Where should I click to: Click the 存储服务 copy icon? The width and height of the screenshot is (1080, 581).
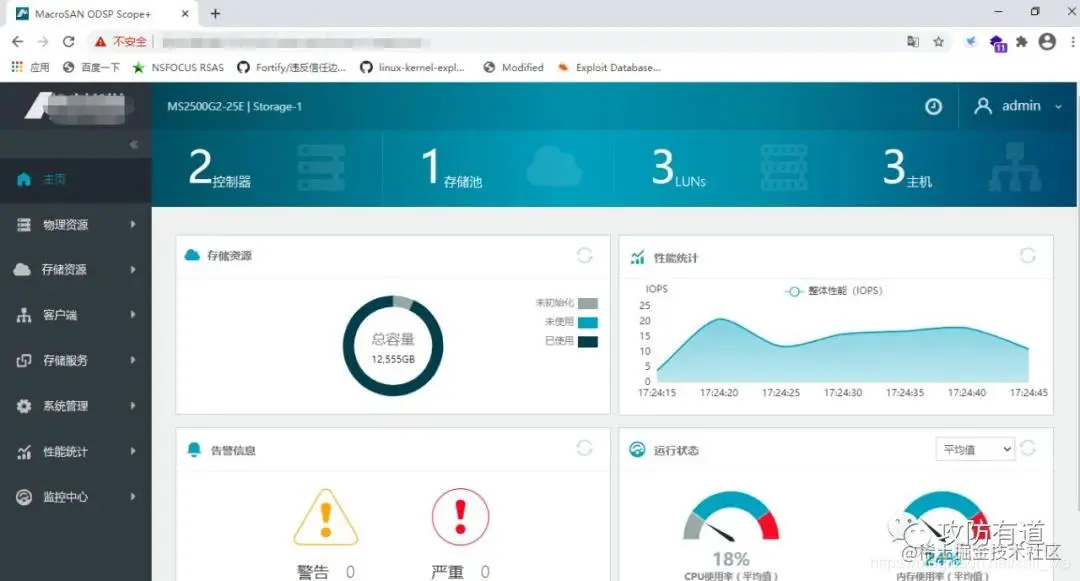24,360
